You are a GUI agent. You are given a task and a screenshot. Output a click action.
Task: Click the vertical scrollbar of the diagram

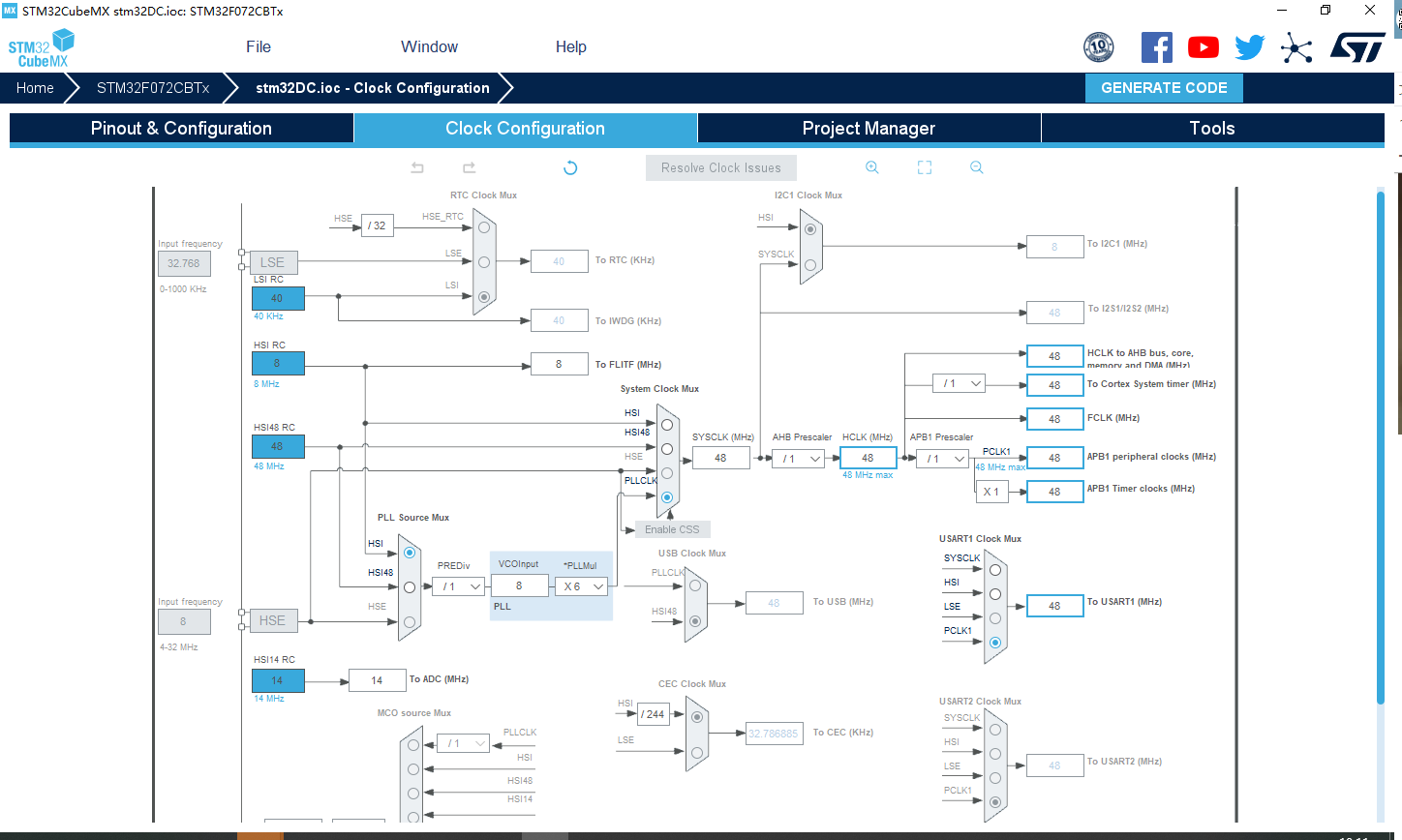coord(1381,448)
